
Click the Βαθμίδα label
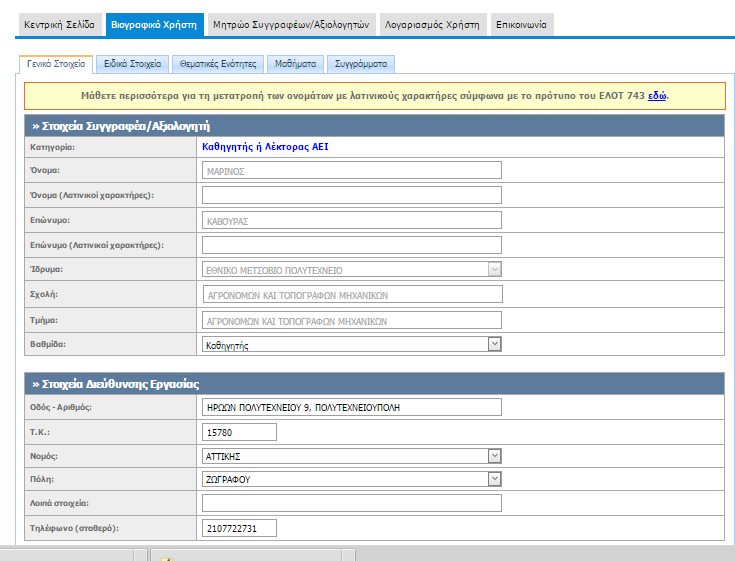[x=48, y=344]
